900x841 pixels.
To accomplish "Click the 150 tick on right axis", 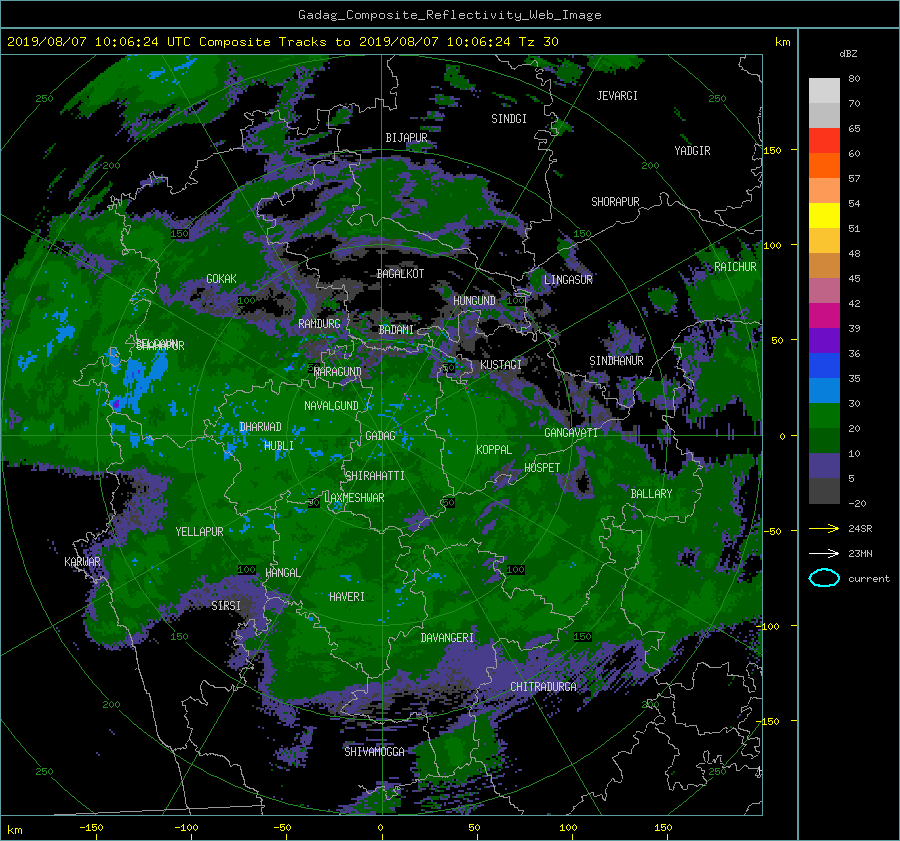I will click(x=773, y=150).
